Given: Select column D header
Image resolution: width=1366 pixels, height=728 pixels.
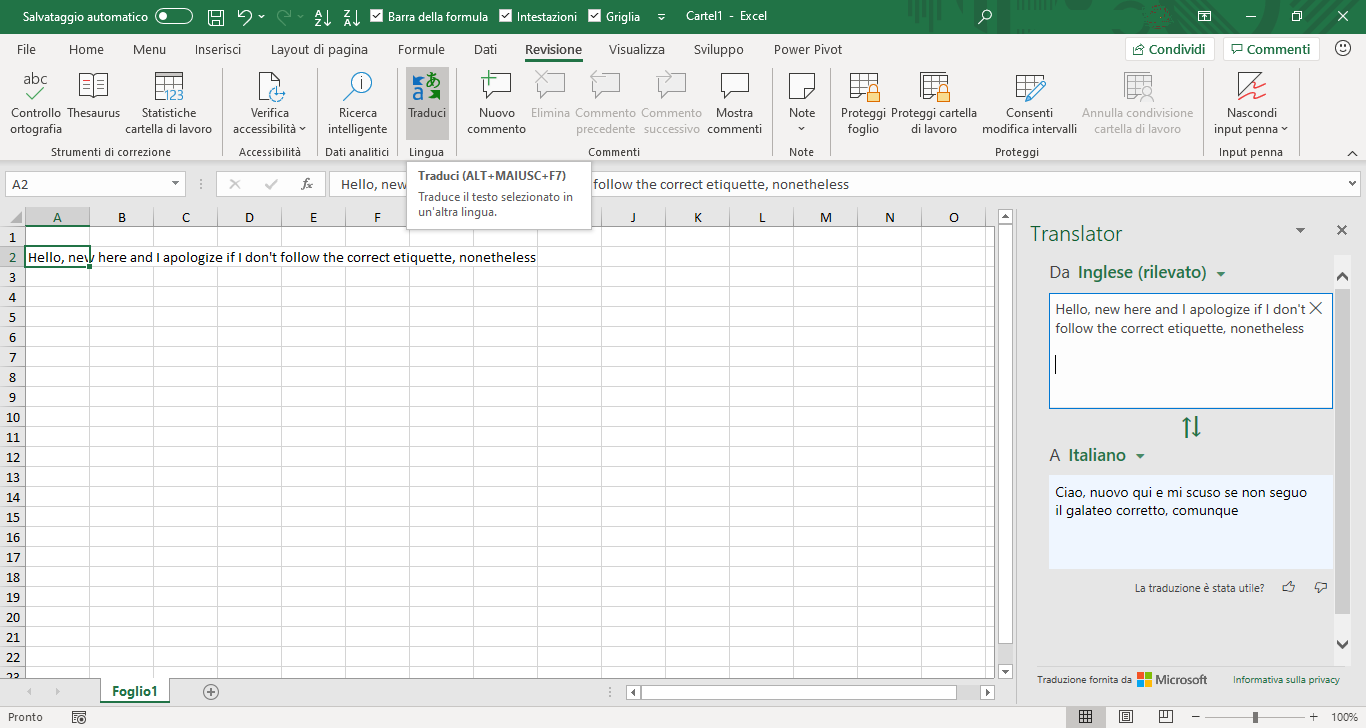Looking at the screenshot, I should pos(249,217).
